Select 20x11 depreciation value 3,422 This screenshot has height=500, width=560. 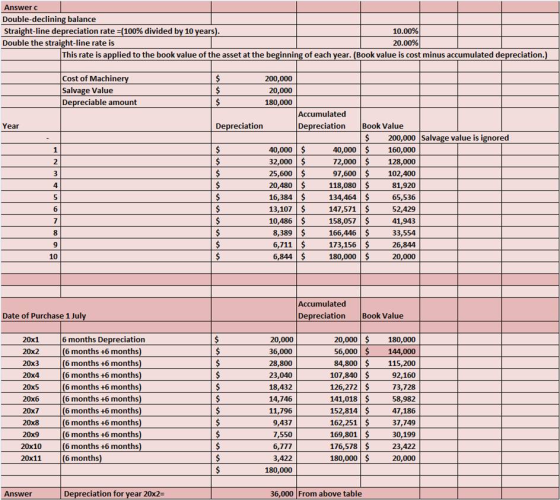click(x=254, y=458)
